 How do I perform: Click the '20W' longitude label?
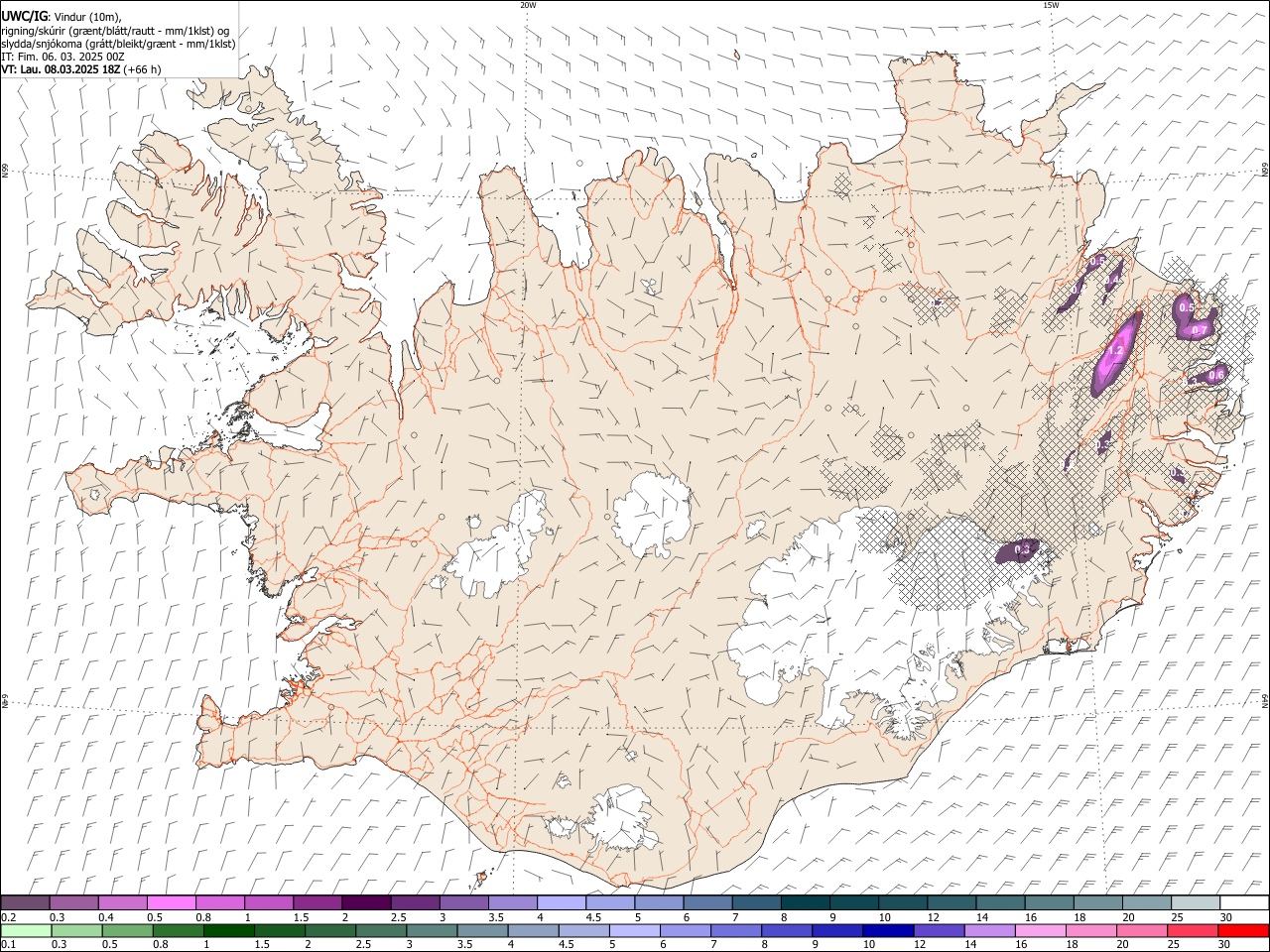(x=528, y=5)
